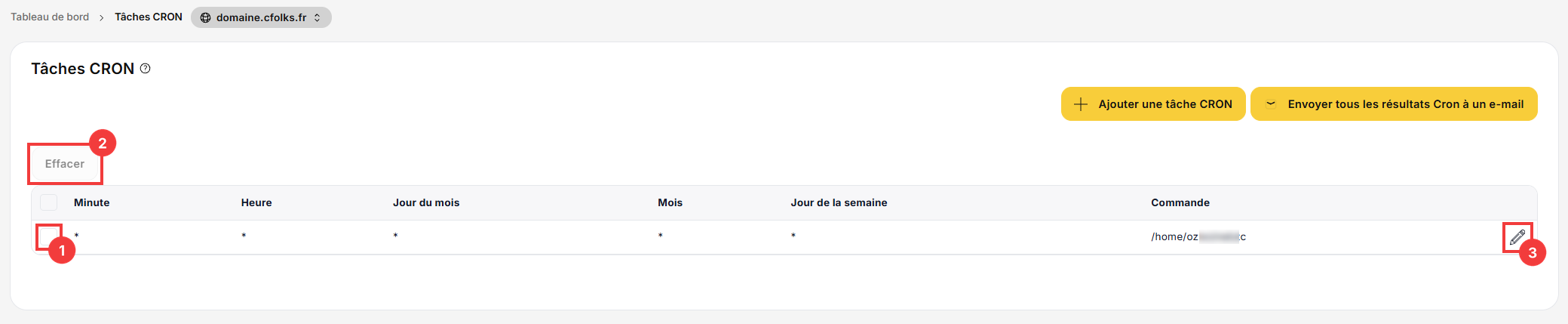Select the Tâches CRON breadcrumb item

click(x=149, y=17)
